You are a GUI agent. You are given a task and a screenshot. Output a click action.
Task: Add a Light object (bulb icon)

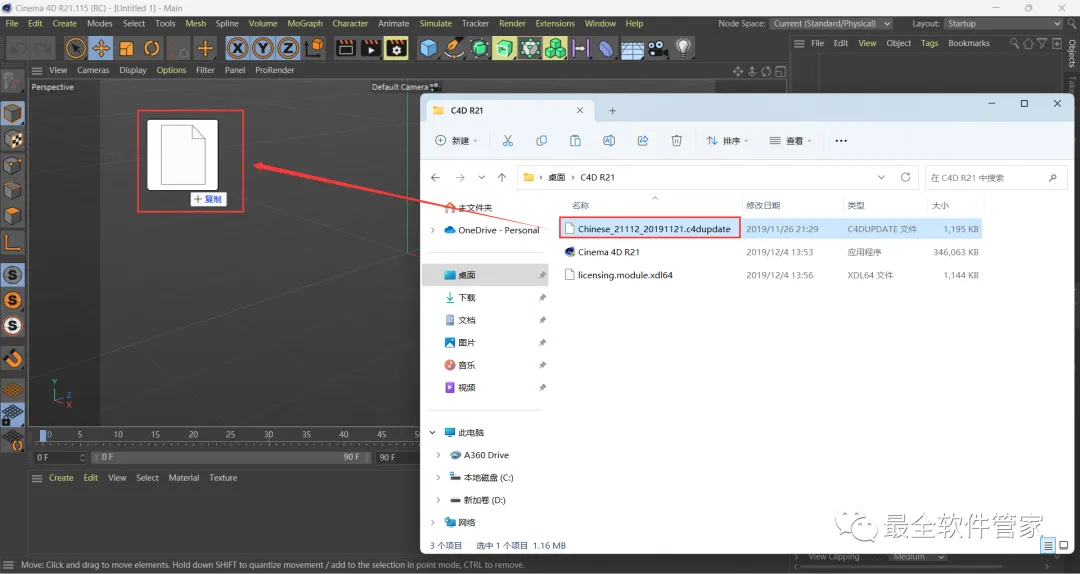pyautogui.click(x=683, y=48)
